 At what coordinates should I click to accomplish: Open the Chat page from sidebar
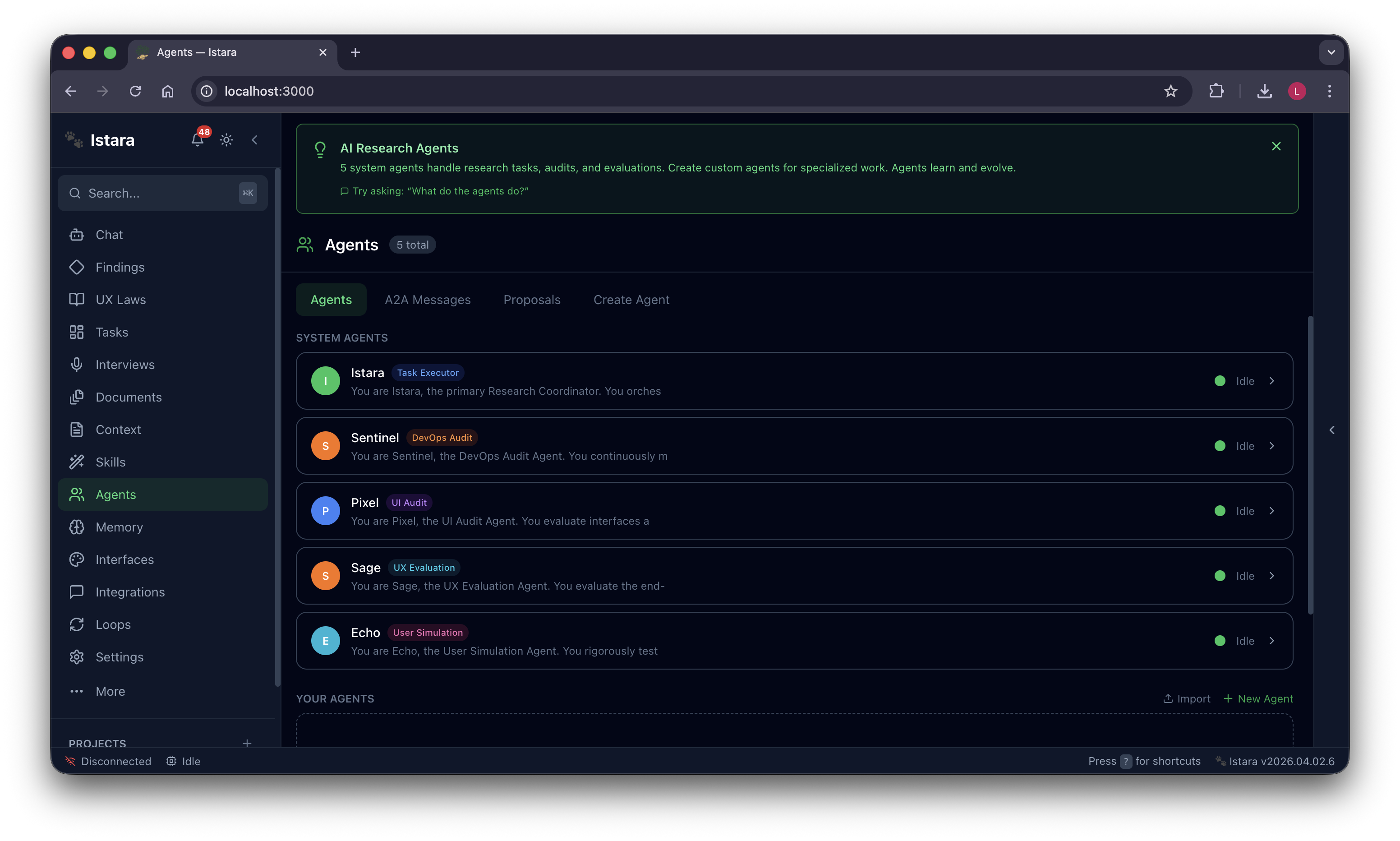click(x=109, y=235)
